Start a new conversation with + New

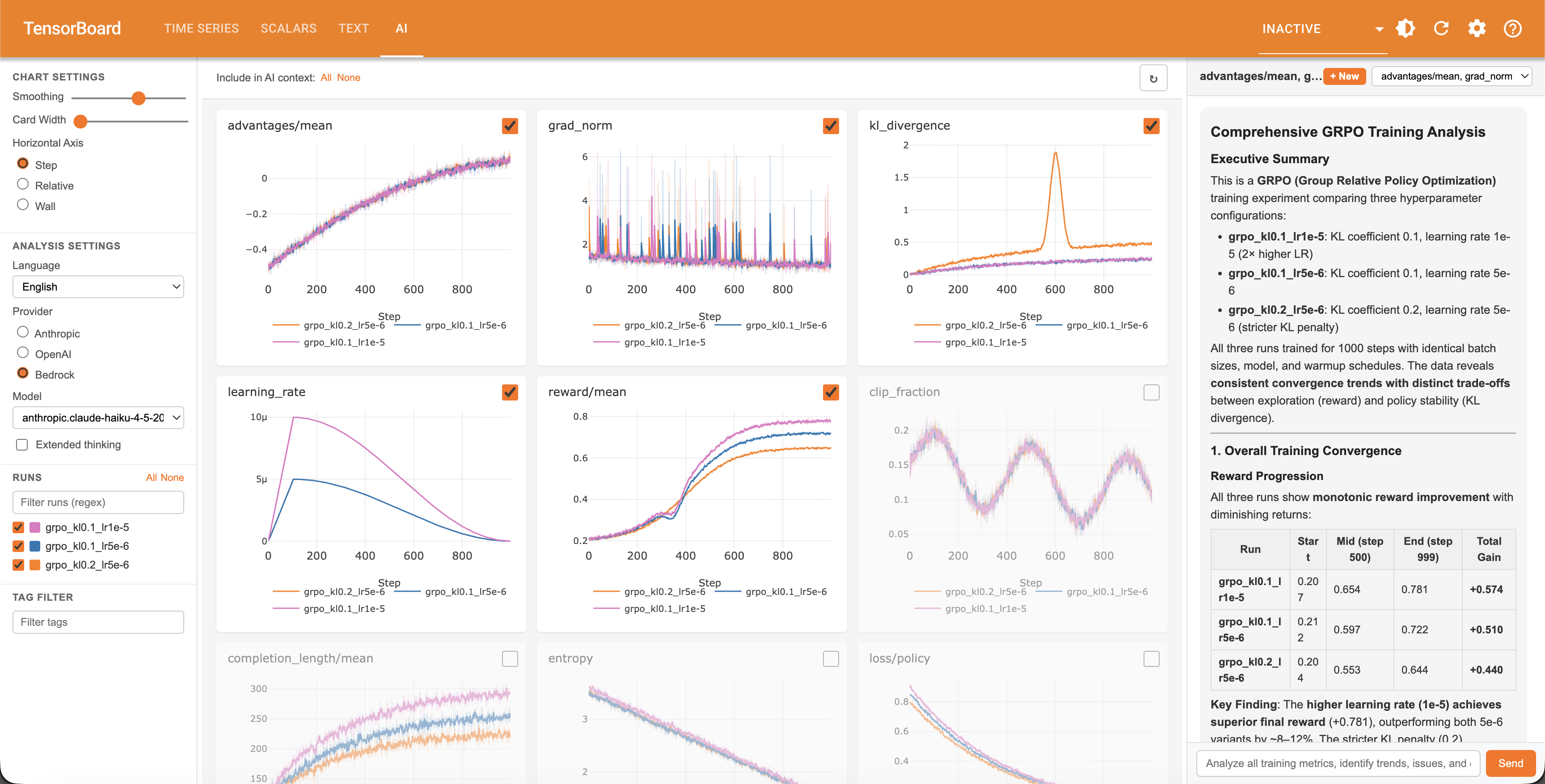pyautogui.click(x=1344, y=76)
